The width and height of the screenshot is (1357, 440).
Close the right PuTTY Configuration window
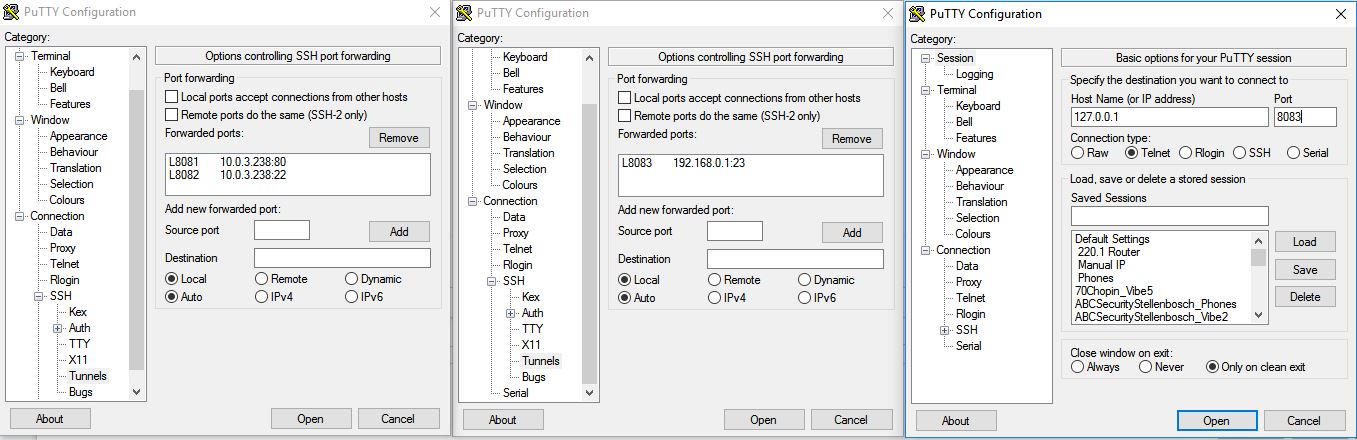pos(1340,14)
